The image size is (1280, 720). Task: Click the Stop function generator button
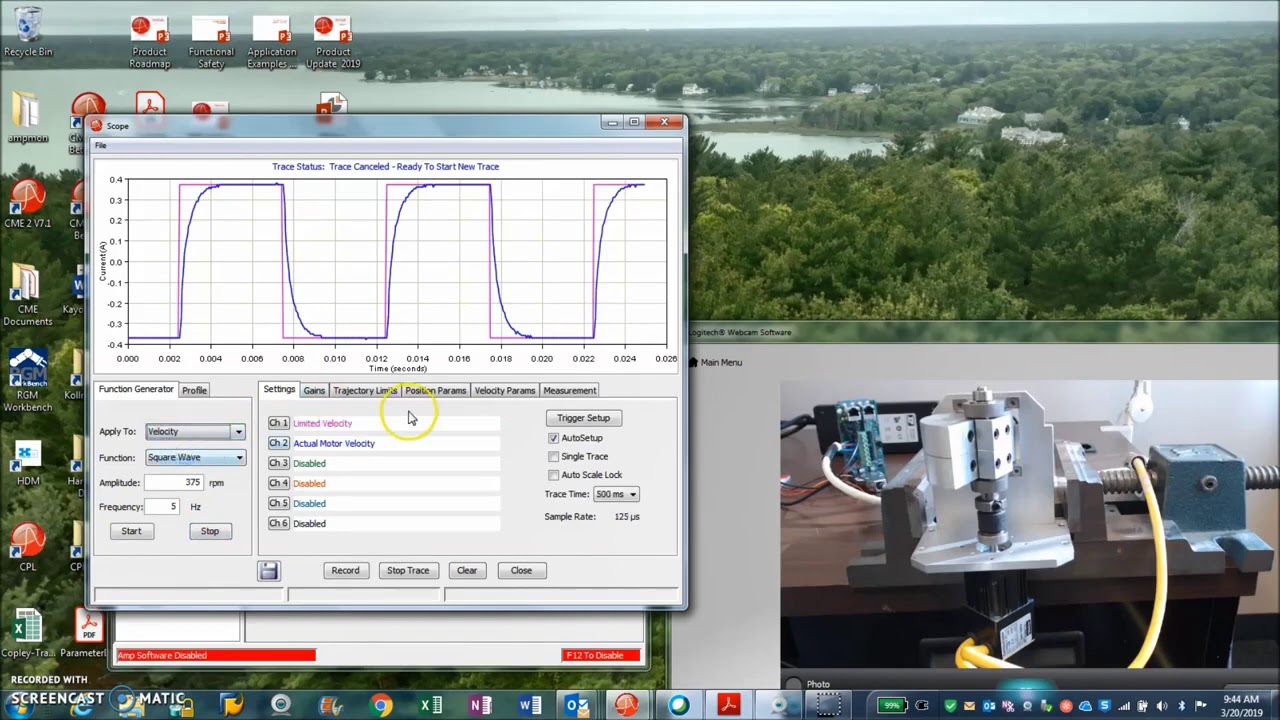(209, 531)
